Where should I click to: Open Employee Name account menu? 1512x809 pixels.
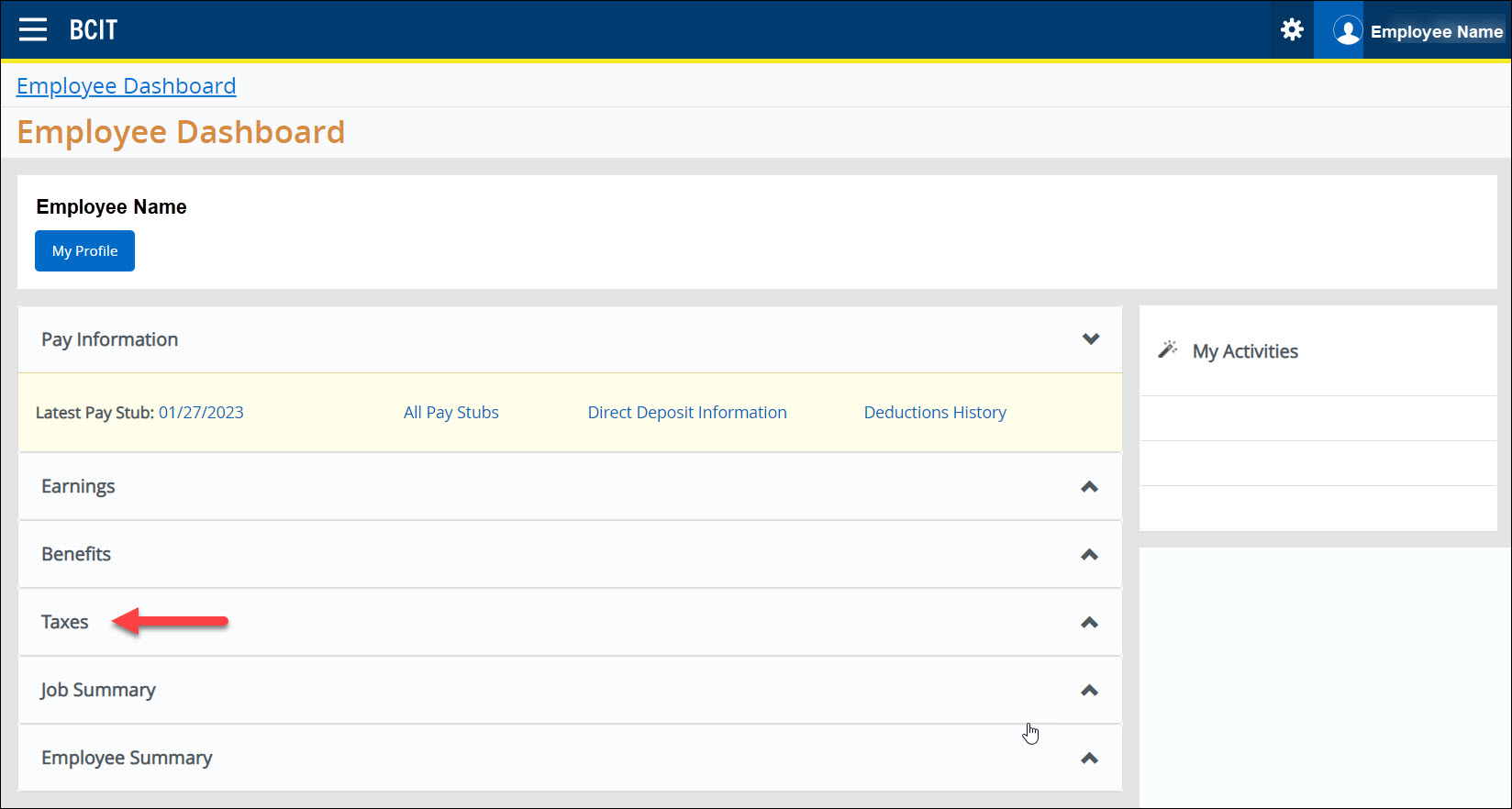[x=1437, y=32]
